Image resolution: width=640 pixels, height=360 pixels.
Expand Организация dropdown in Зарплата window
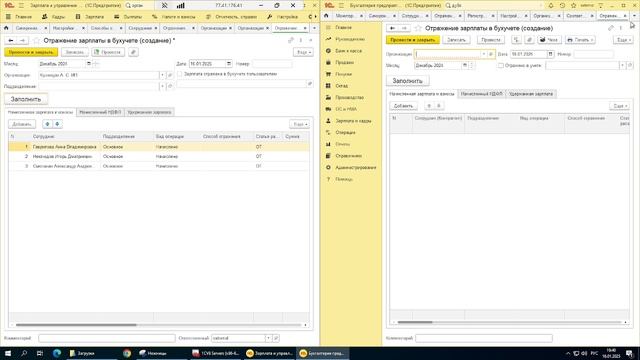[x=162, y=75]
